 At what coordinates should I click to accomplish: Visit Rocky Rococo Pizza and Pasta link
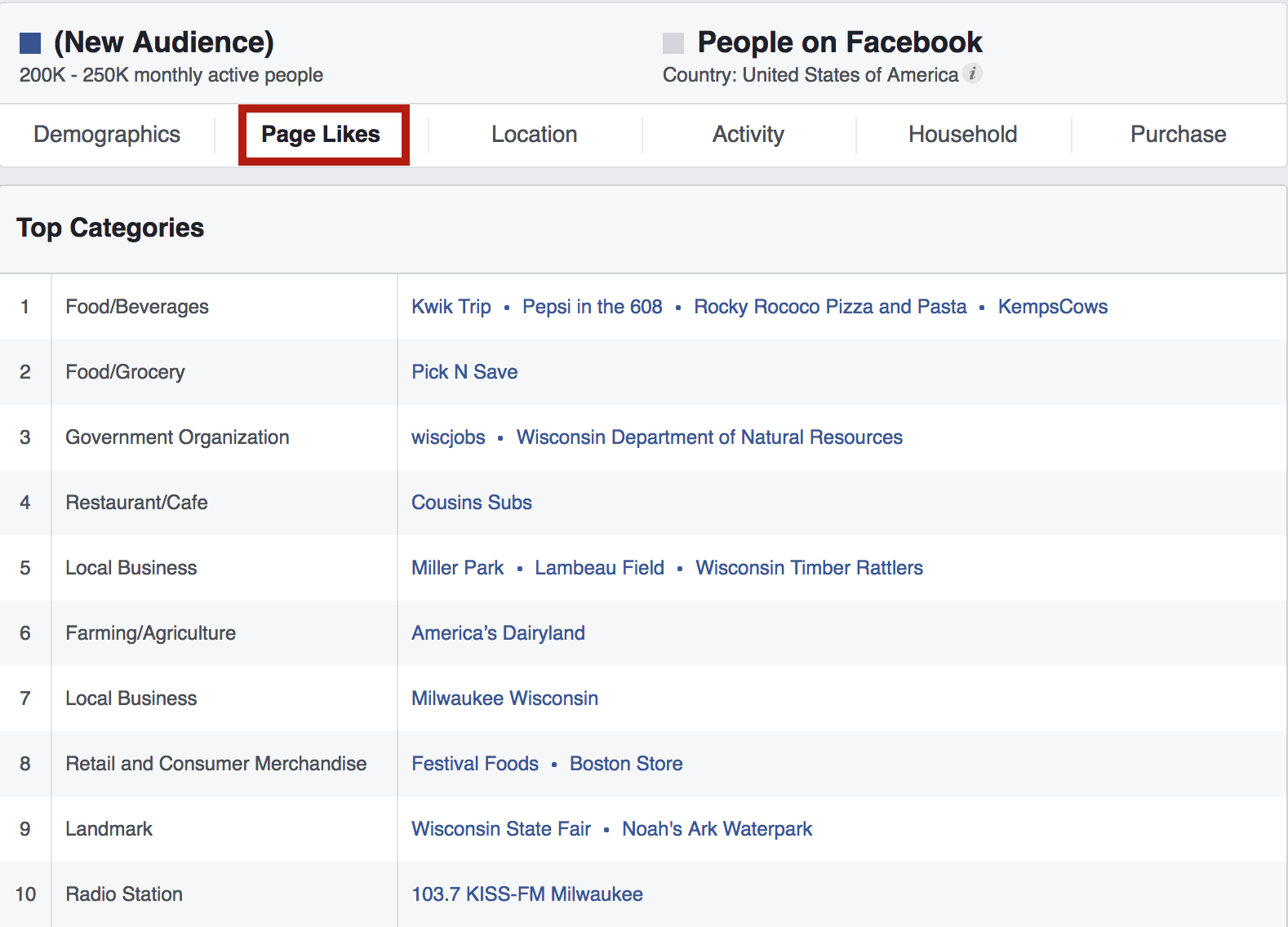pyautogui.click(x=830, y=307)
